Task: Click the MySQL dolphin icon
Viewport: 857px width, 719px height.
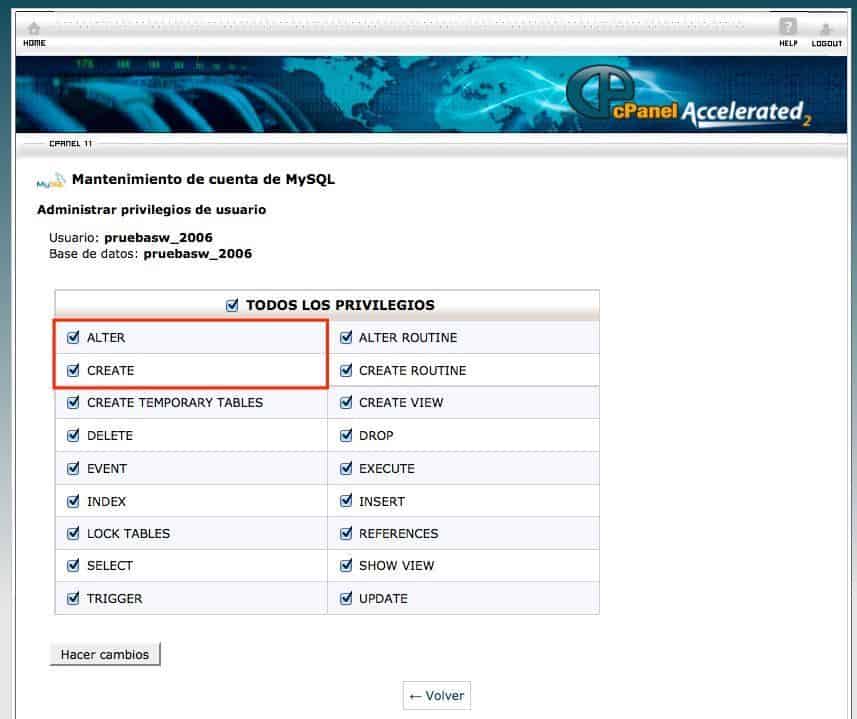Action: (x=50, y=181)
